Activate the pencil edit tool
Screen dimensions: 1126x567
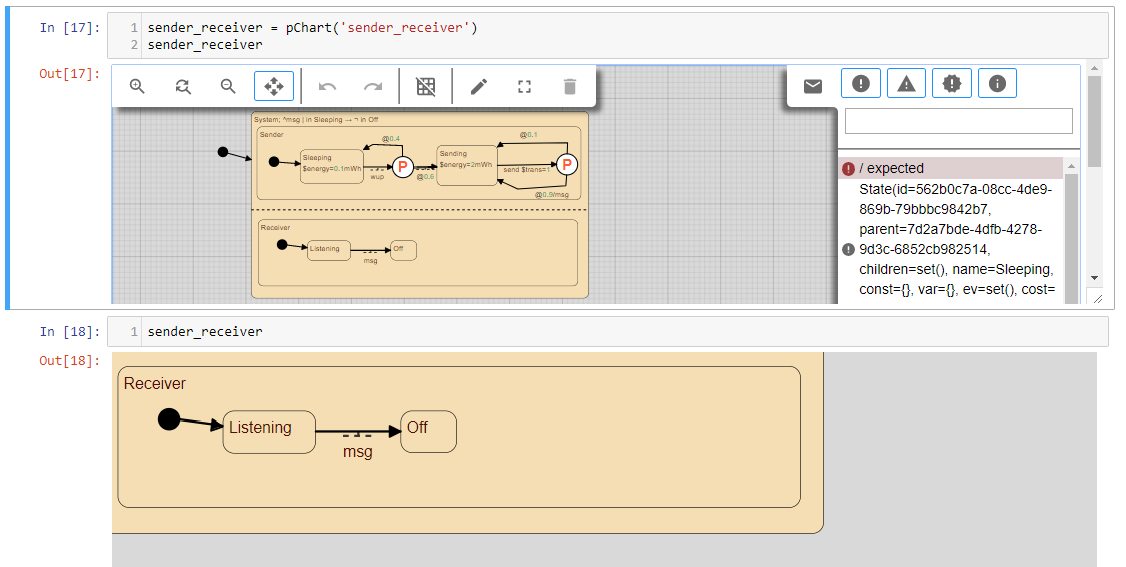click(479, 87)
